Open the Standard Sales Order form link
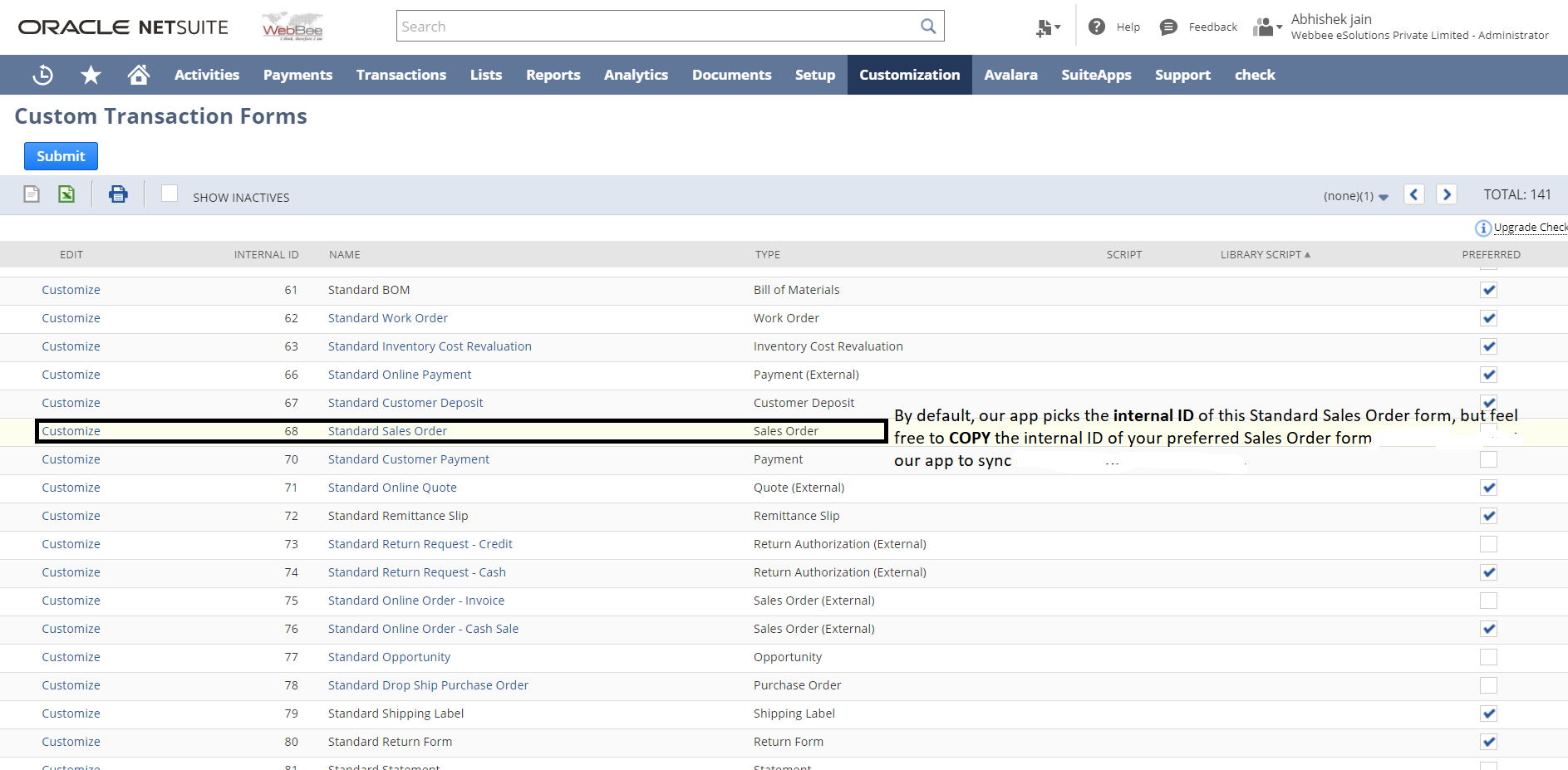This screenshot has height=770, width=1568. coord(387,431)
